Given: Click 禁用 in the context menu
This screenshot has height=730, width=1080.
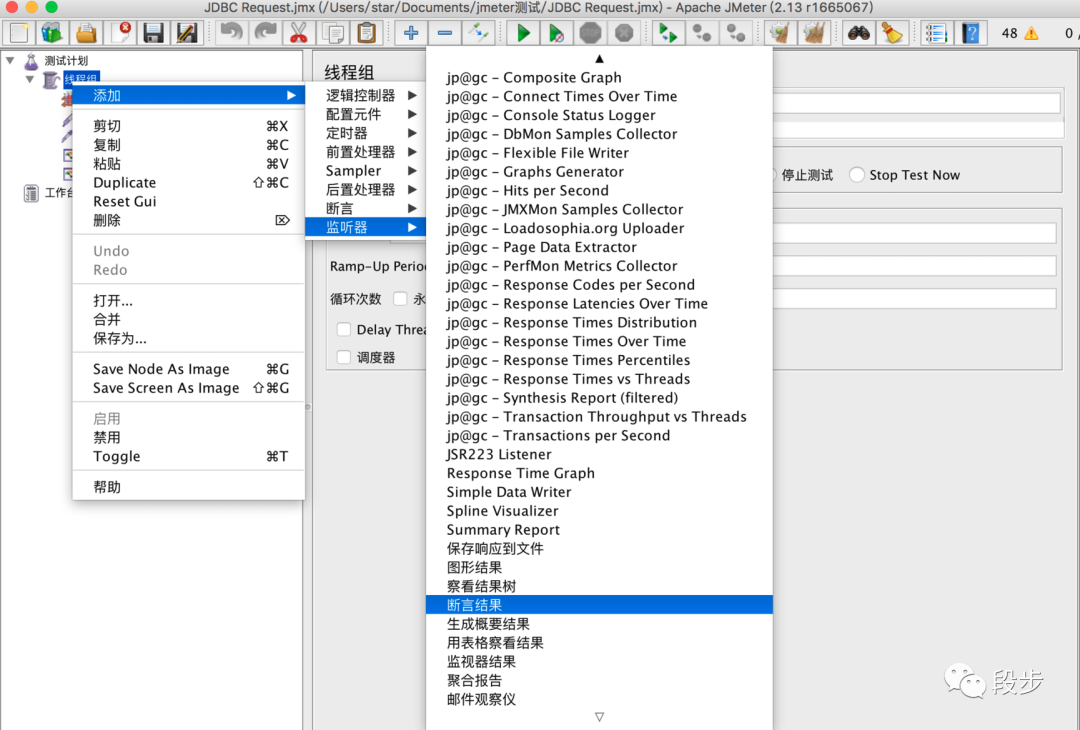Looking at the screenshot, I should point(188,437).
